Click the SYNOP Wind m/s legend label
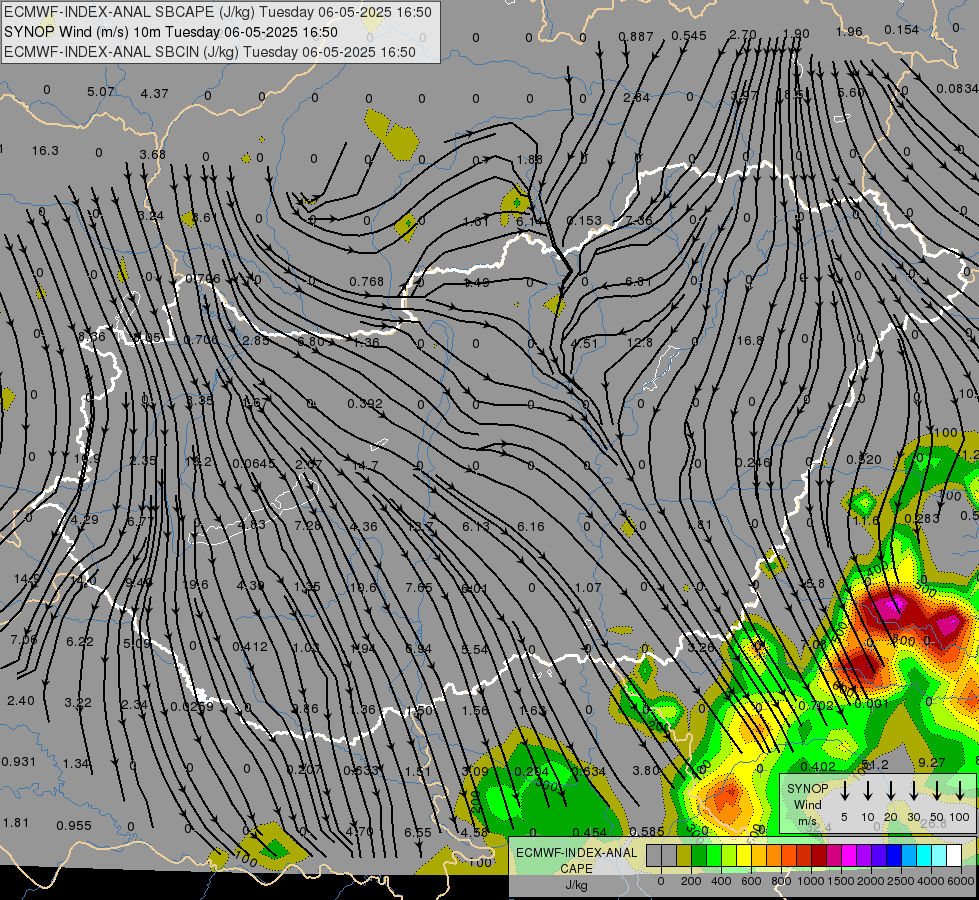This screenshot has width=979, height=900. click(807, 804)
